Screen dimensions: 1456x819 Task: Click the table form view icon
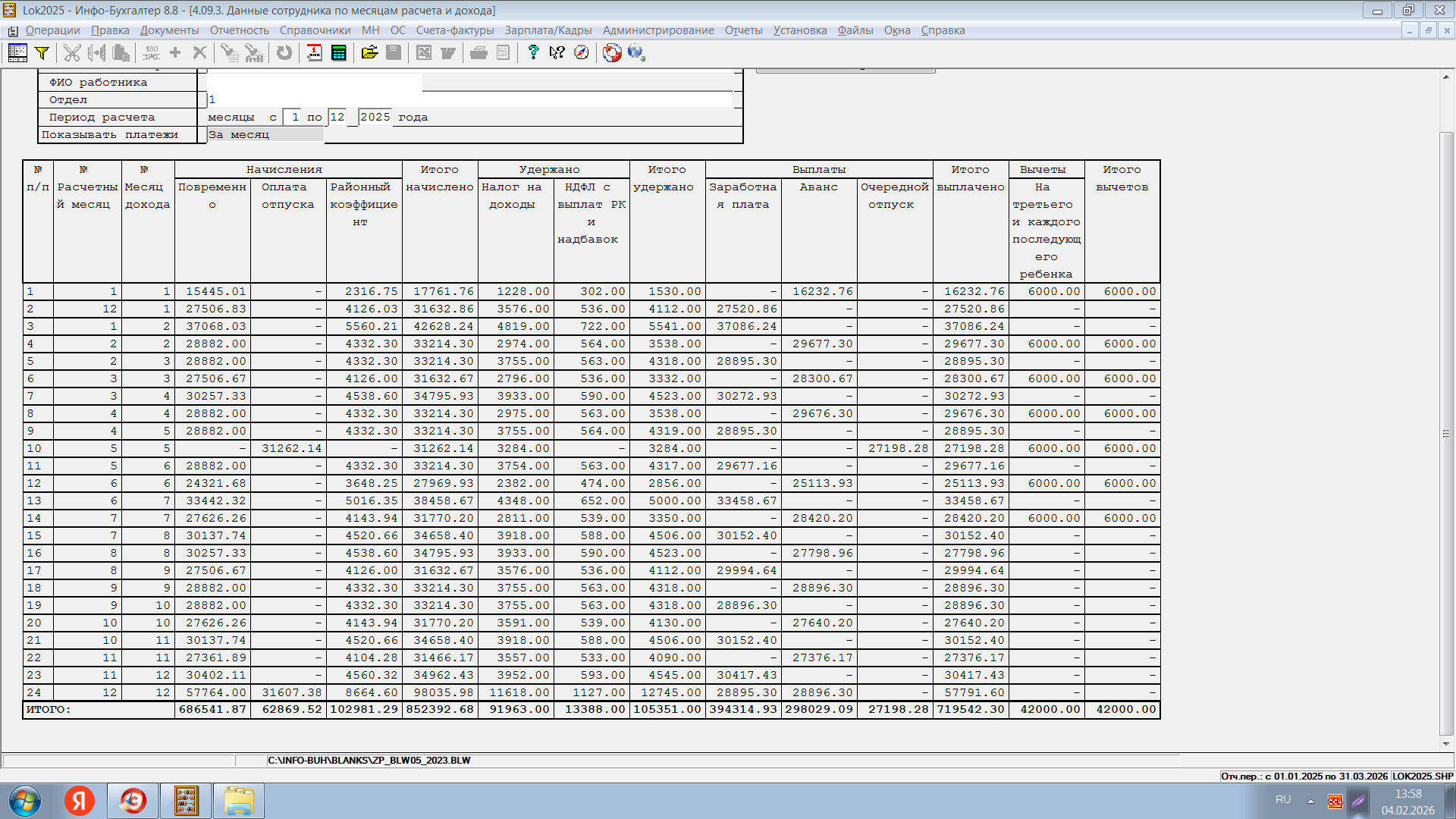(17, 52)
